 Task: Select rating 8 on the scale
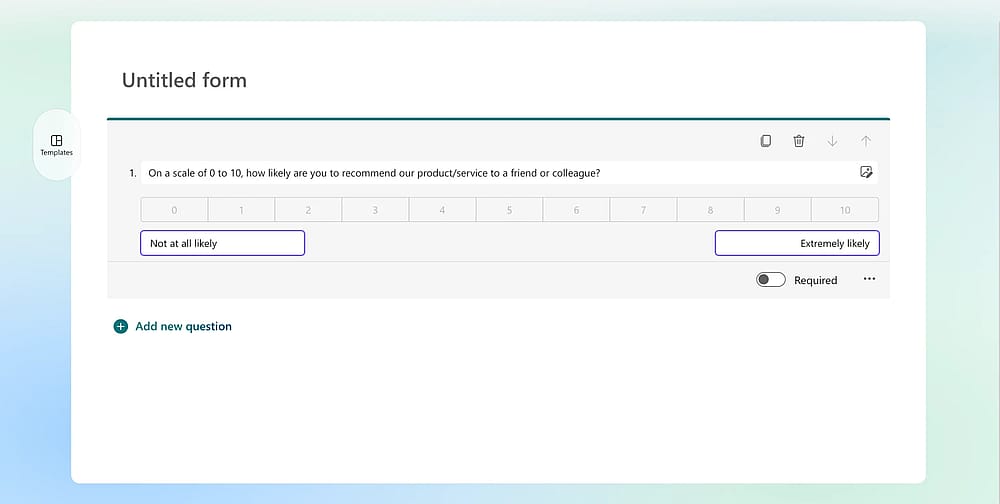(x=710, y=210)
